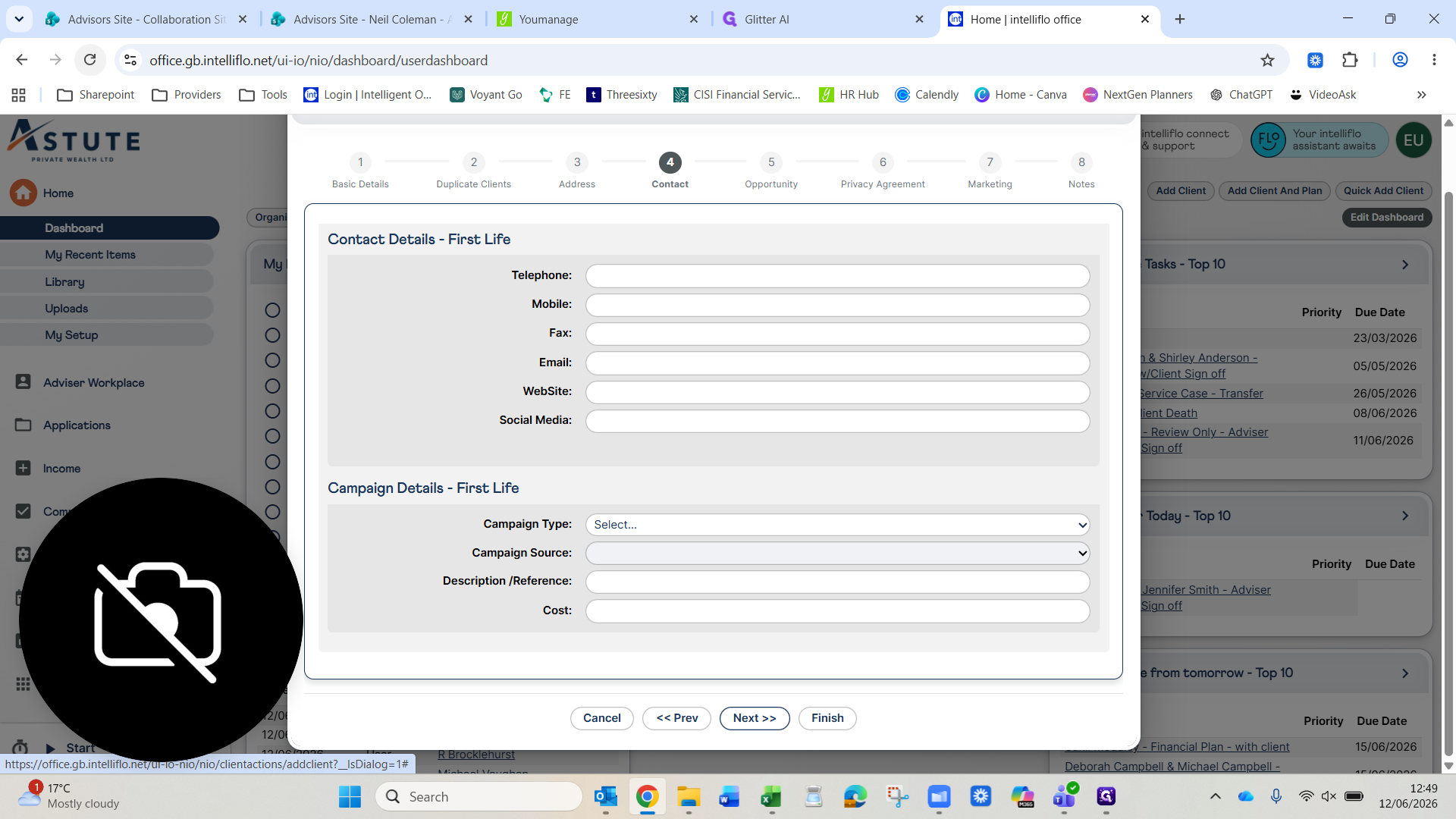Show hidden system tray icons

point(1215,796)
